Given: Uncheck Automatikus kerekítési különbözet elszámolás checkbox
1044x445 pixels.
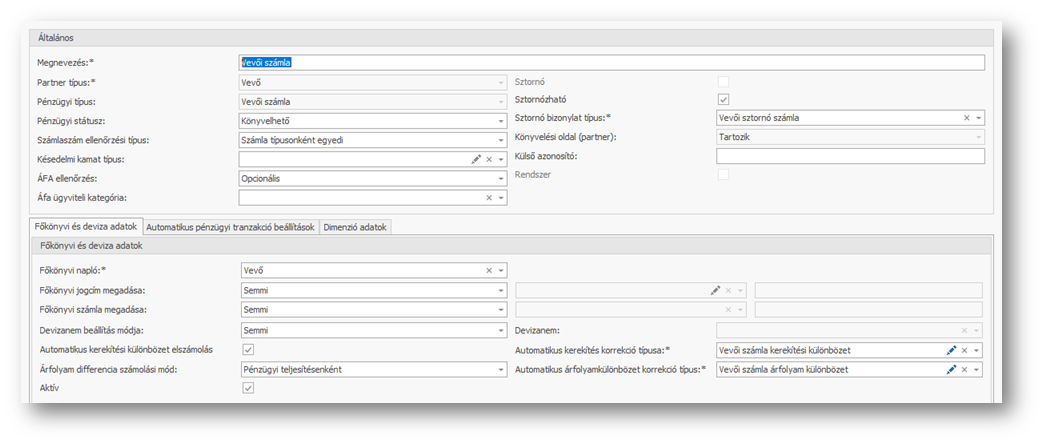Looking at the screenshot, I should pos(248,349).
